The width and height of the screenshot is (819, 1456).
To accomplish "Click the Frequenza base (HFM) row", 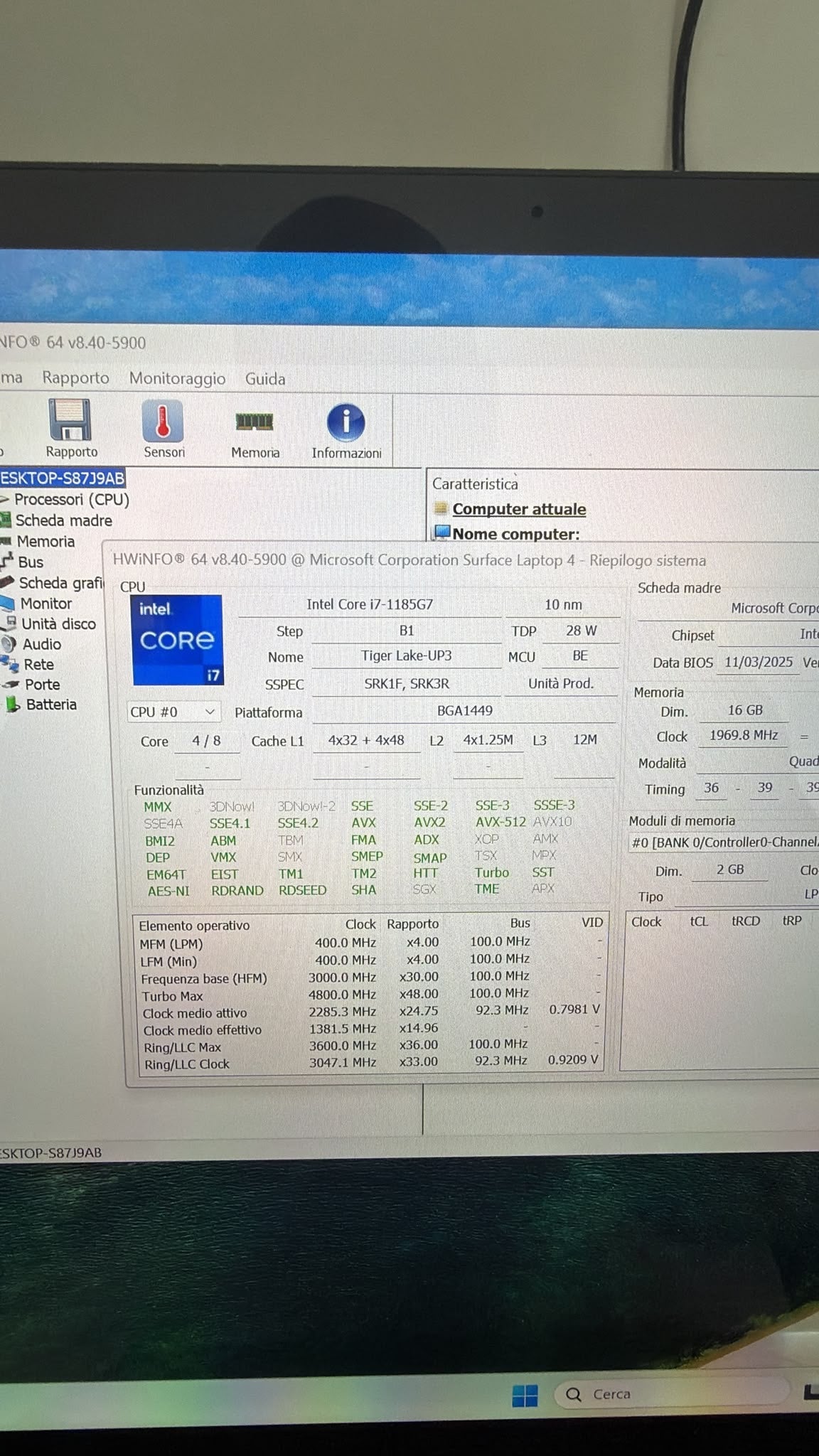I will 370,978.
